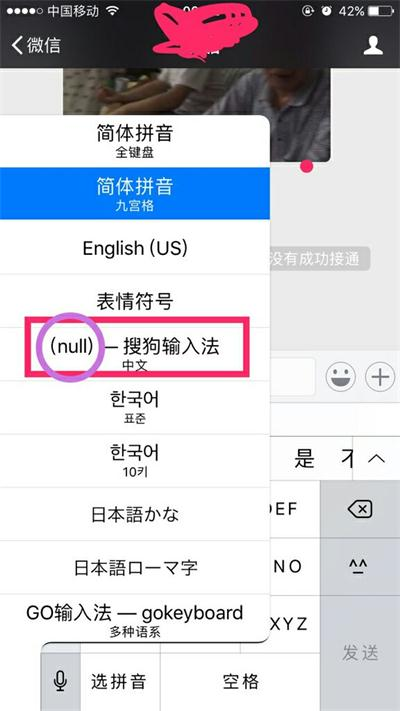Tap the ^_^ emoticon key

tap(360, 566)
